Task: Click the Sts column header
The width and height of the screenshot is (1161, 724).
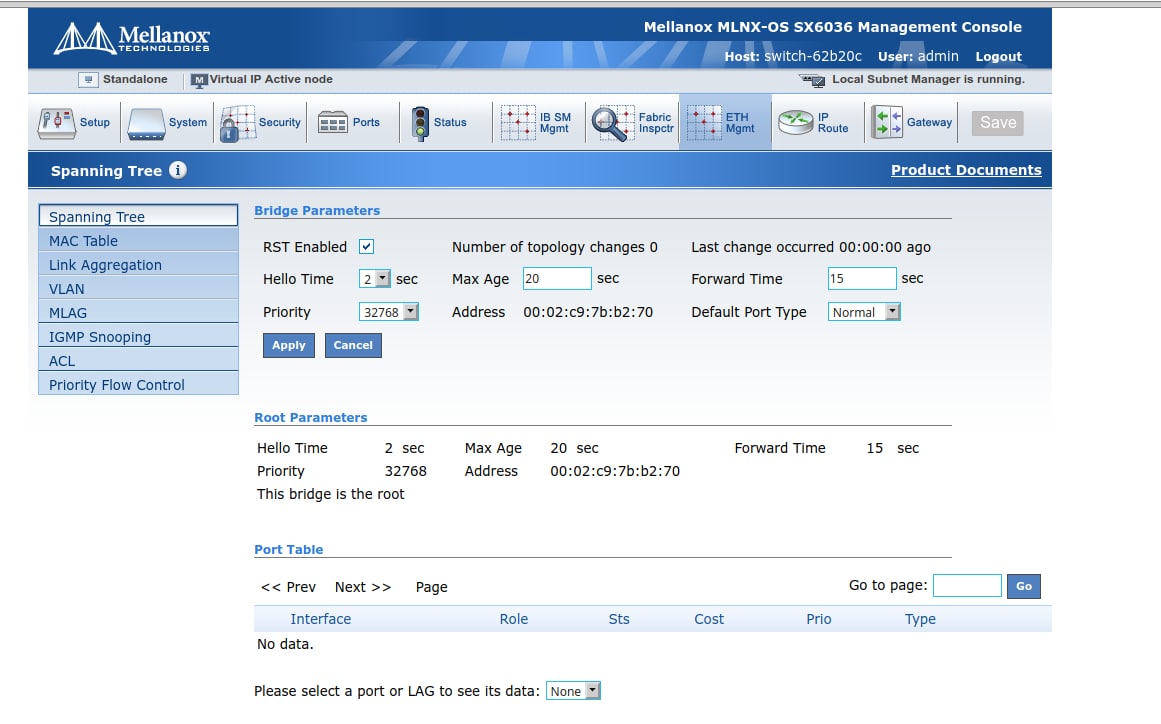Action: [619, 619]
